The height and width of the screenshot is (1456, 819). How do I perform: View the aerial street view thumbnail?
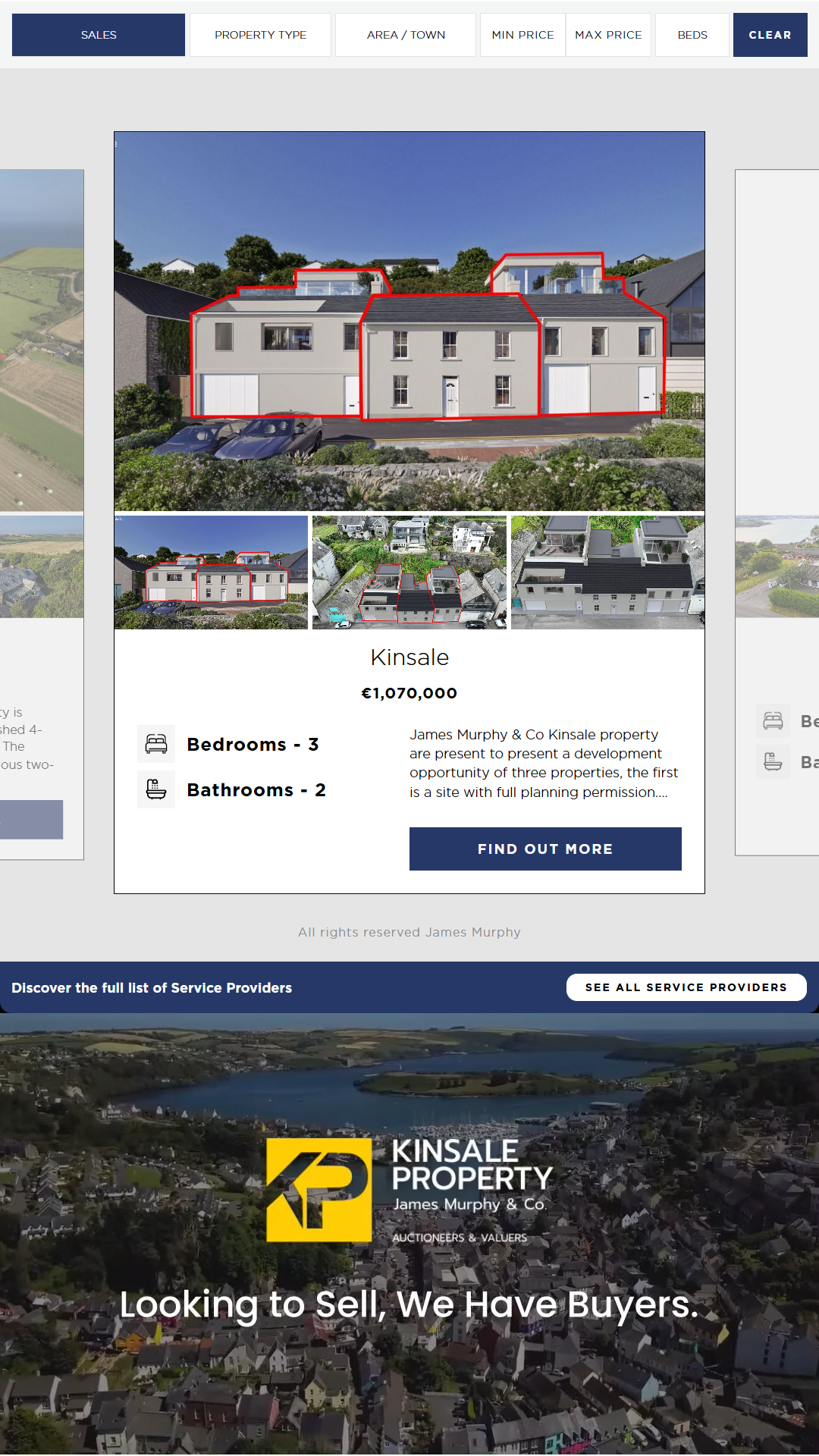[409, 573]
